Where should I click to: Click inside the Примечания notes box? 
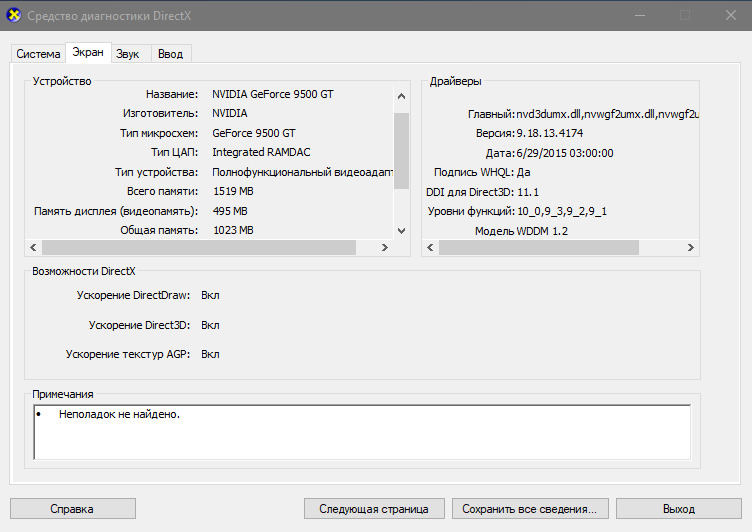pos(360,430)
